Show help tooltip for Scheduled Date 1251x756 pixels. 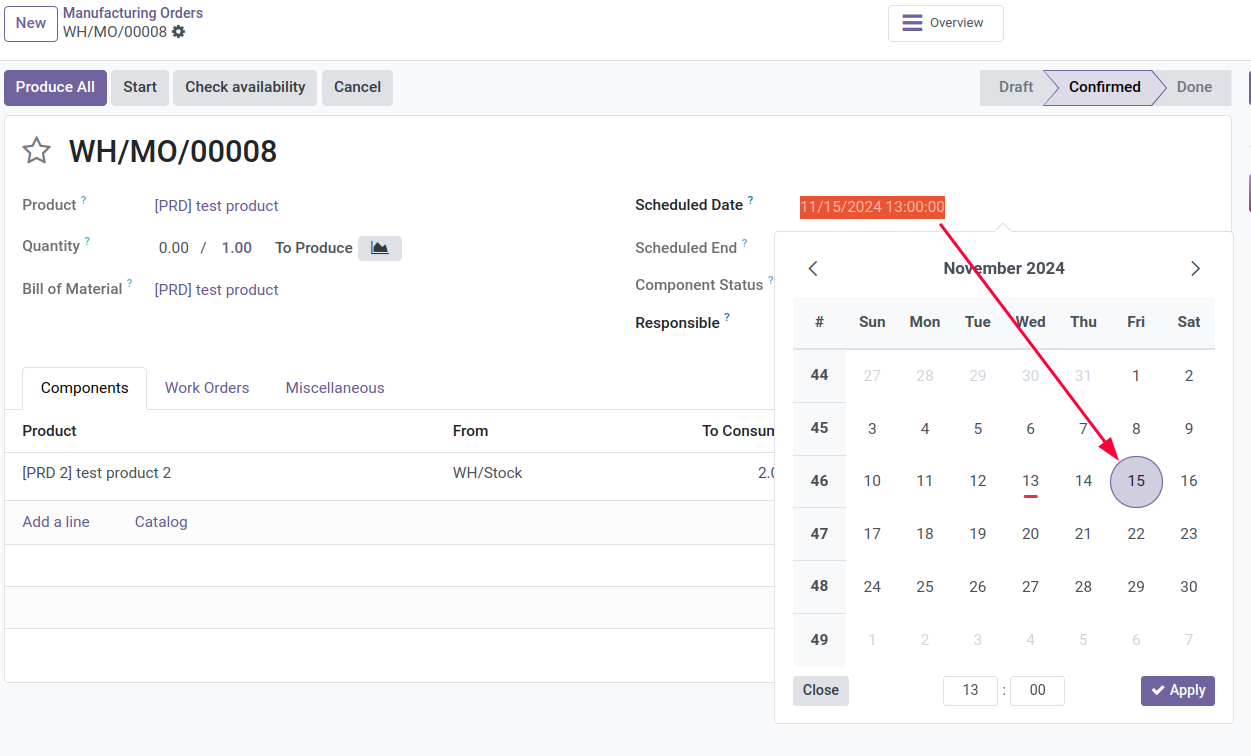[x=751, y=200]
